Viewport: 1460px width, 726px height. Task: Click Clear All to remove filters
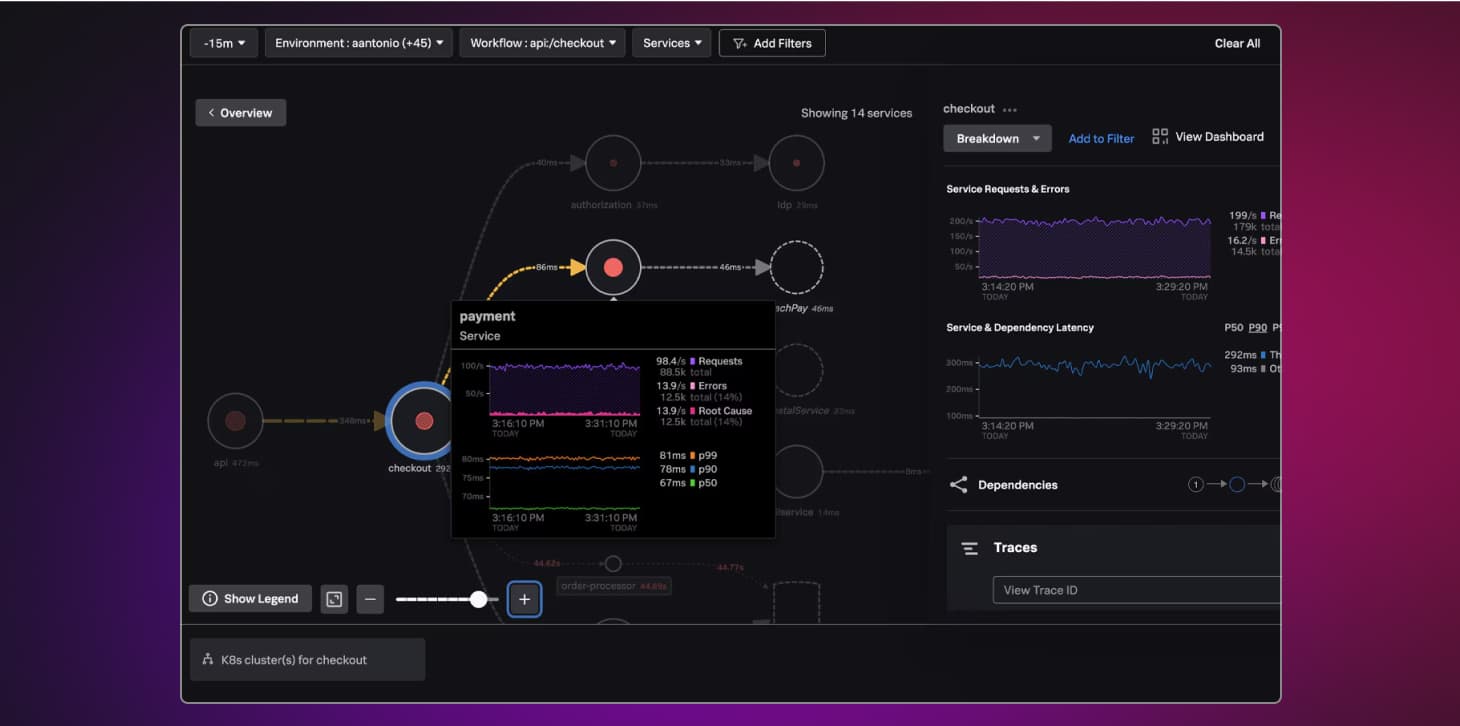pyautogui.click(x=1237, y=42)
